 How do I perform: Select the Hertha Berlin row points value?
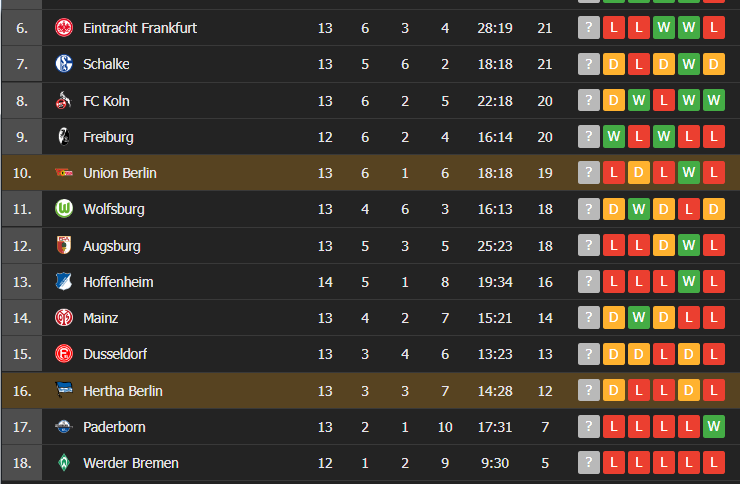pos(545,391)
